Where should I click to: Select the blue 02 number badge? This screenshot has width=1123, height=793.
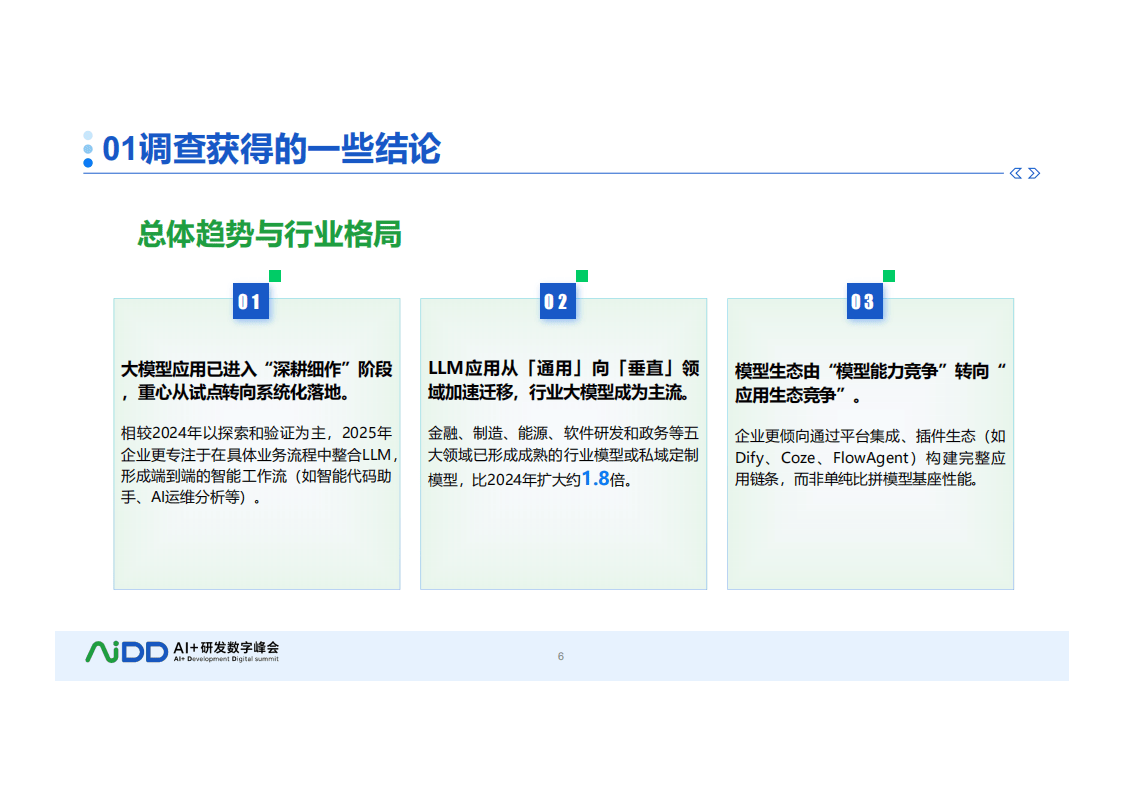tap(556, 302)
